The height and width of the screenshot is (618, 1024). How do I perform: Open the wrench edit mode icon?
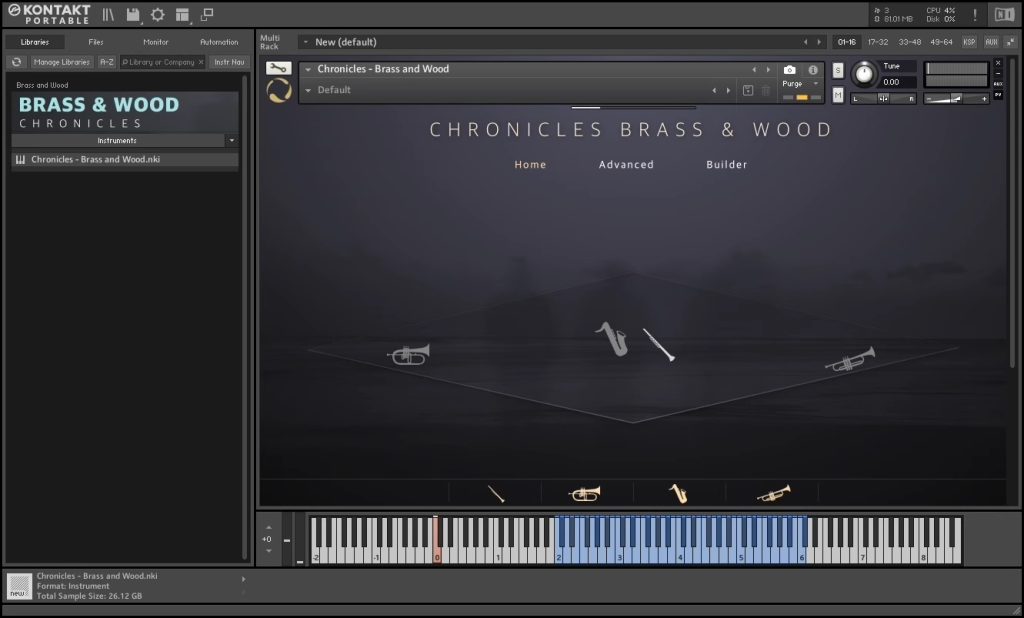pyautogui.click(x=279, y=68)
